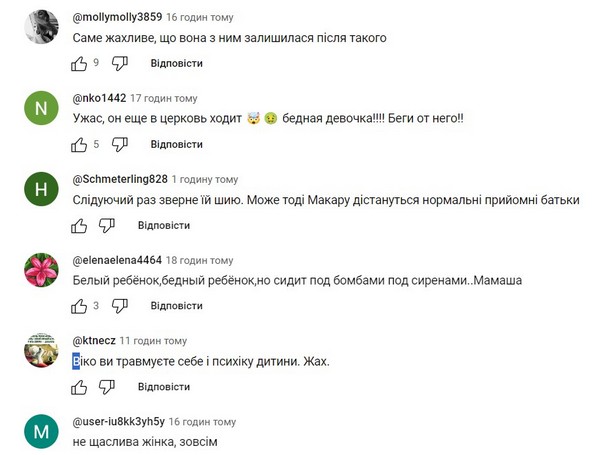Dislike the comment by @elenaelena4464

tap(120, 306)
